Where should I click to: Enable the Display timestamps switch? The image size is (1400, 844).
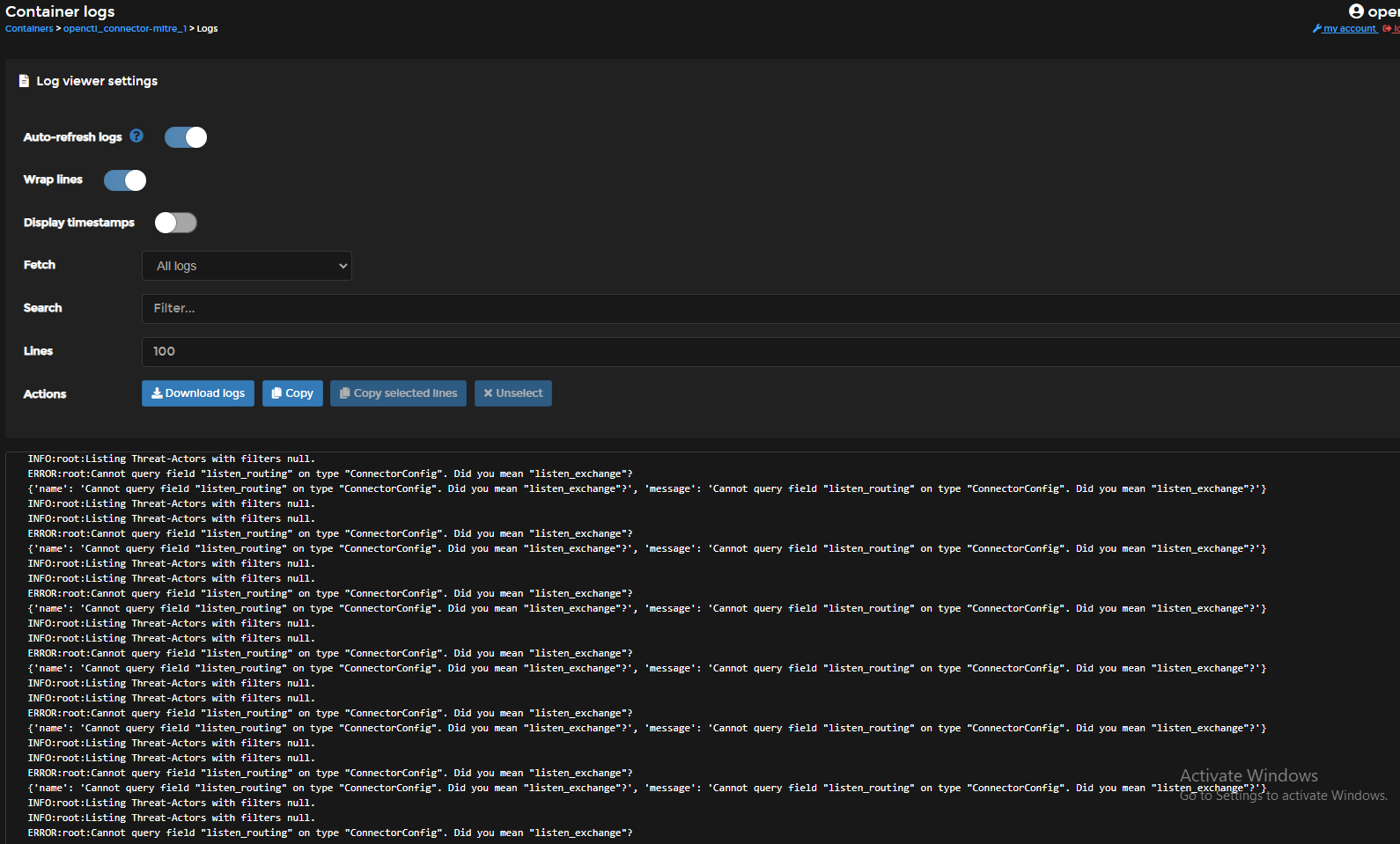coord(175,223)
